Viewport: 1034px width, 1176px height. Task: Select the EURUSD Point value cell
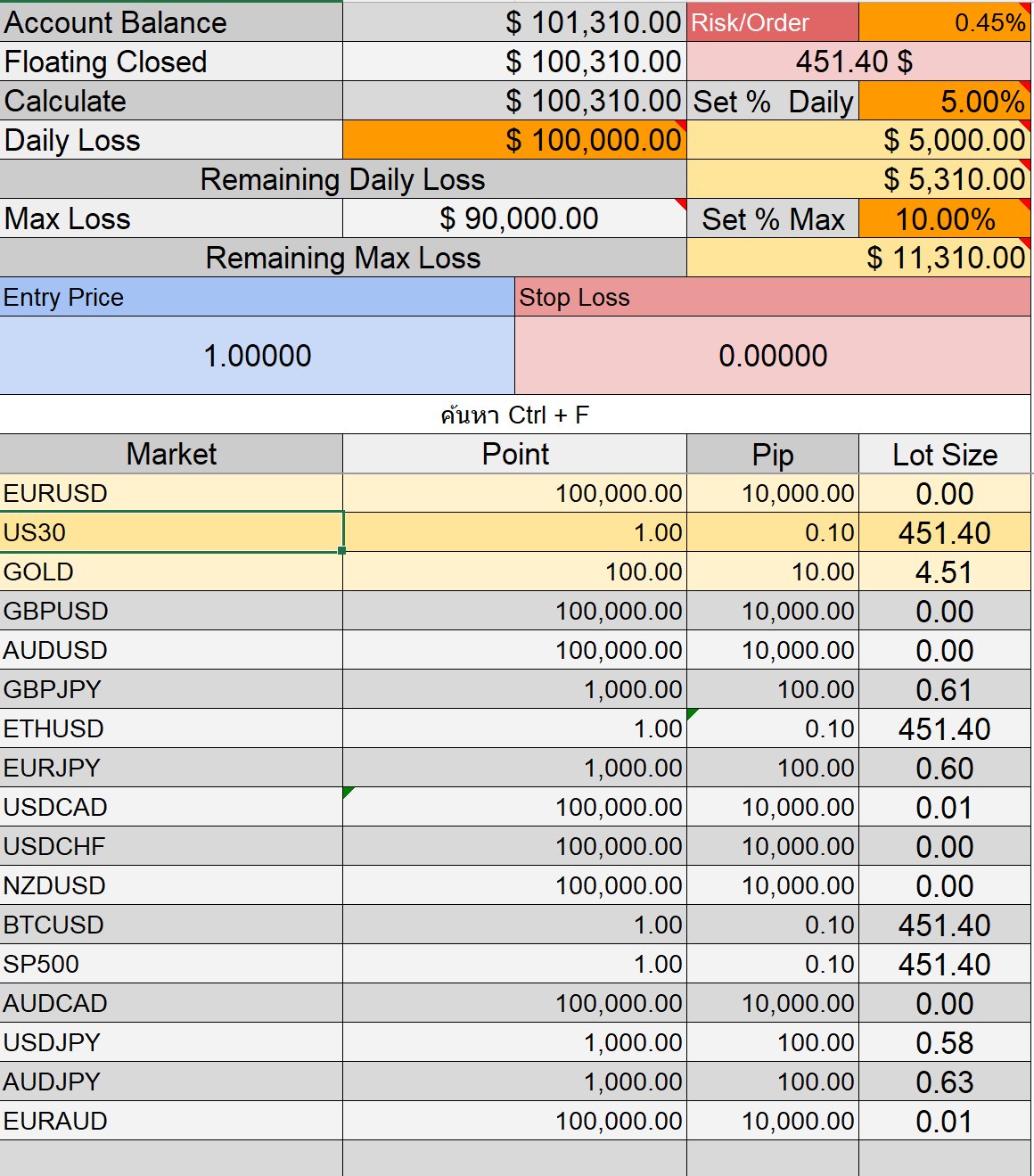click(x=513, y=493)
